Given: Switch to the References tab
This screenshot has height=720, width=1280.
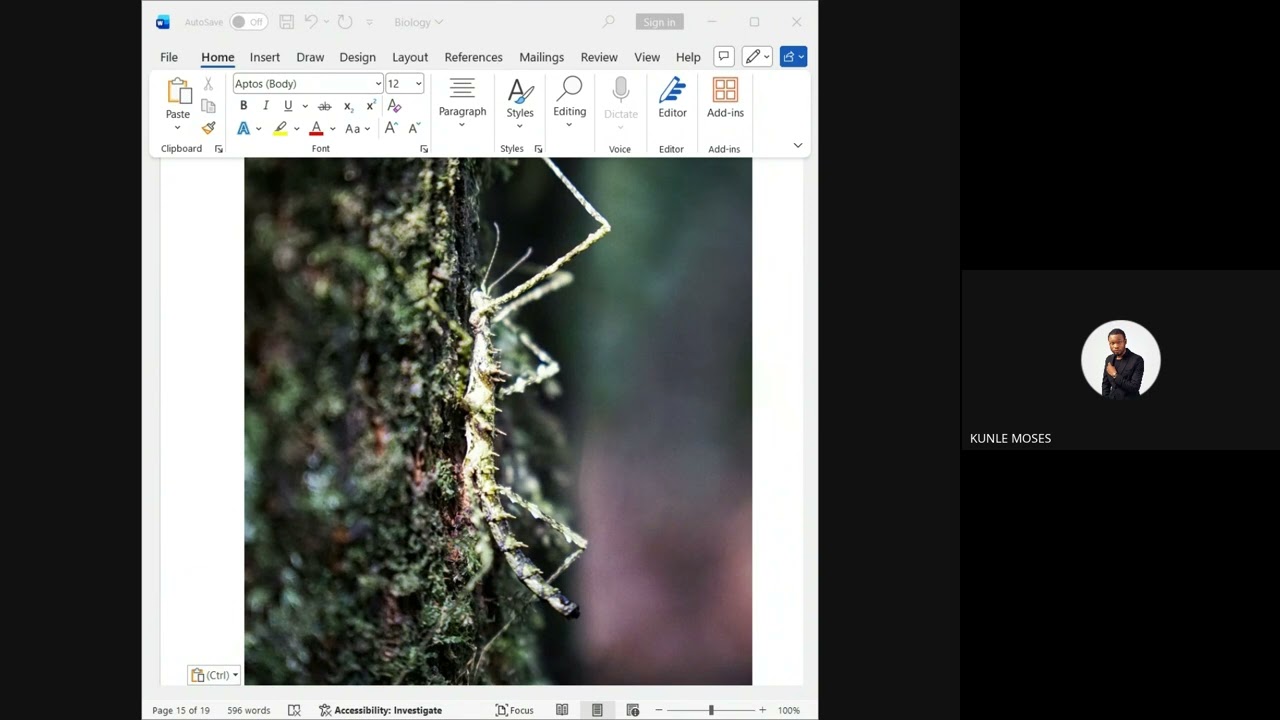Looking at the screenshot, I should pyautogui.click(x=473, y=57).
